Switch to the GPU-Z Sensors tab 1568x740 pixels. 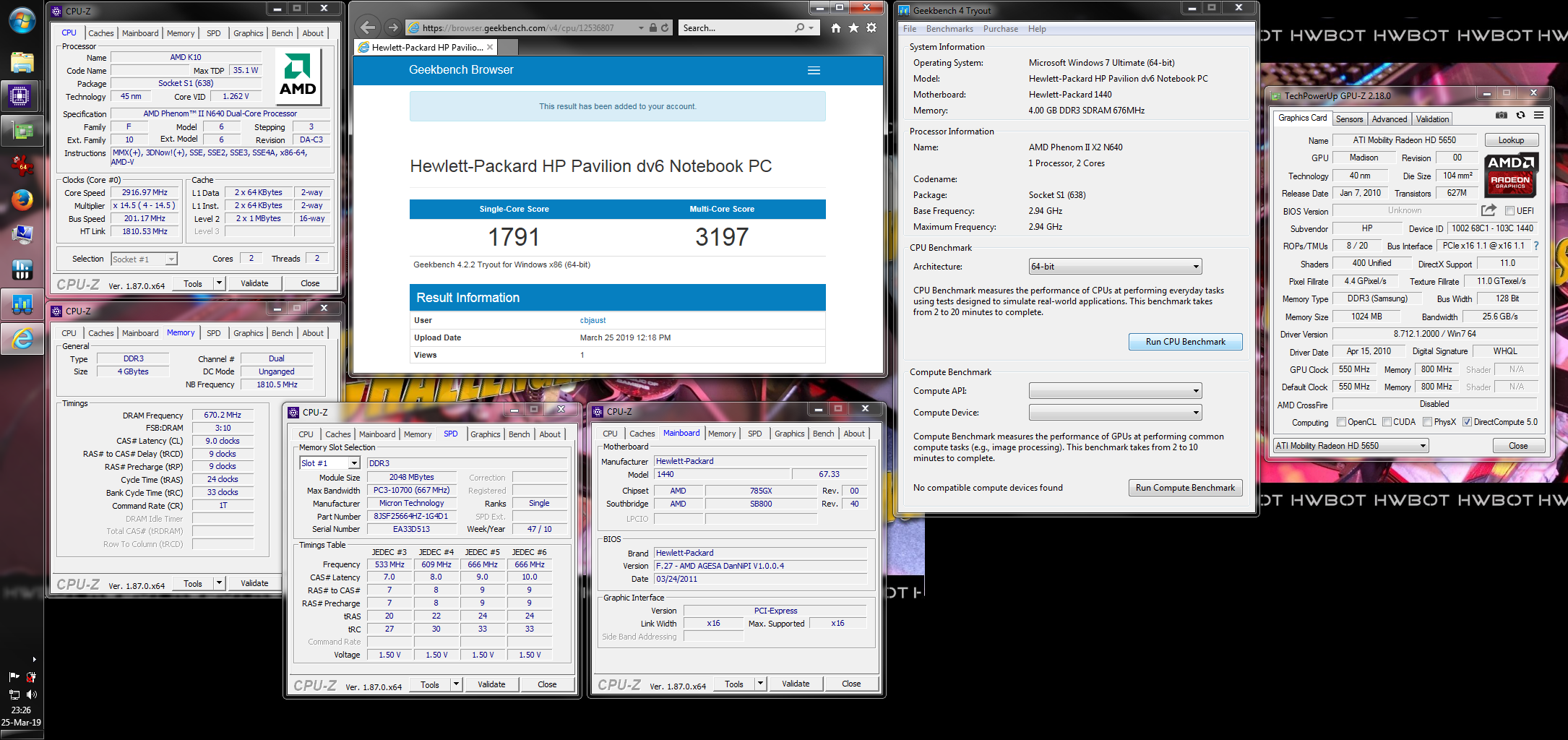(1349, 119)
